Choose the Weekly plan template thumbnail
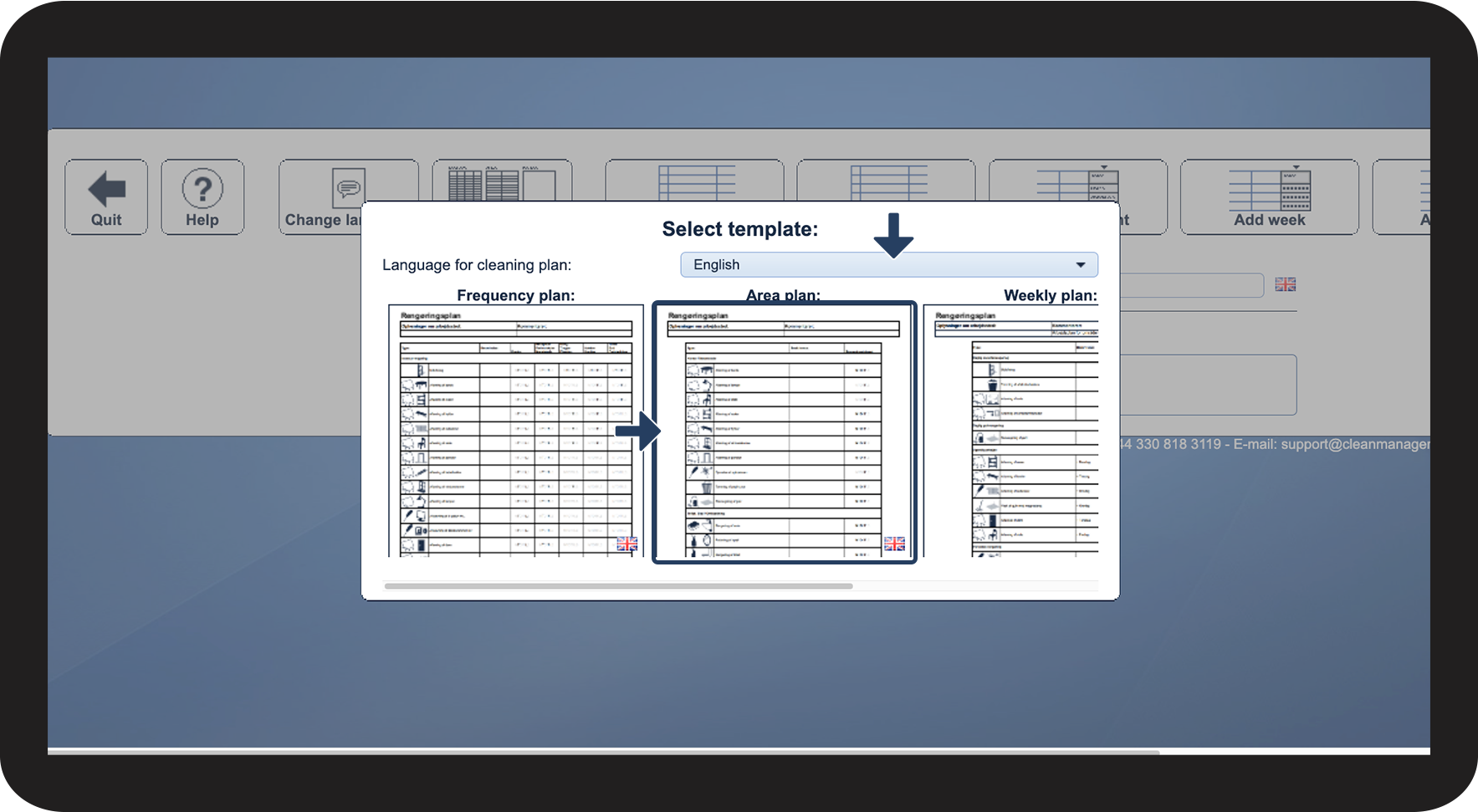Viewport: 1478px width, 812px height. tap(1011, 430)
